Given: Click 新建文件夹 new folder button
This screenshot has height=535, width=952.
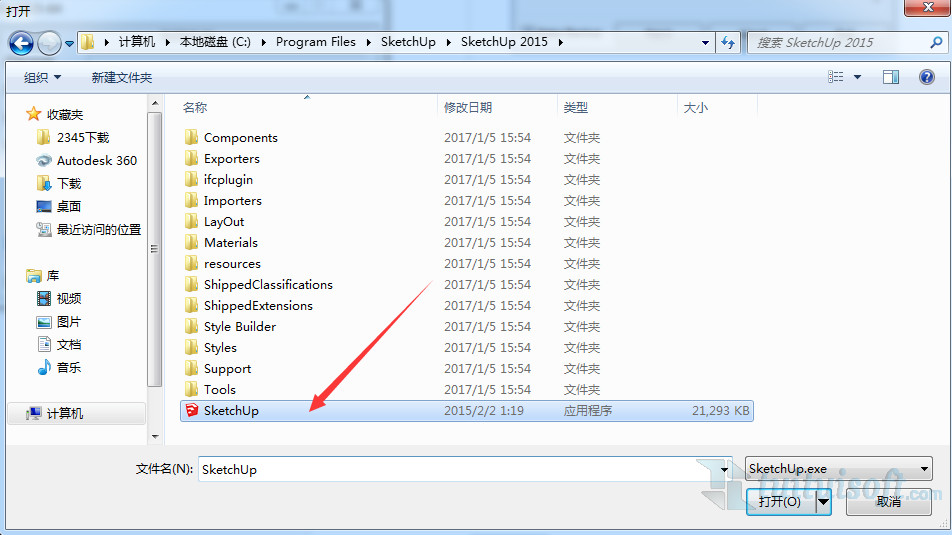Looking at the screenshot, I should pyautogui.click(x=121, y=77).
